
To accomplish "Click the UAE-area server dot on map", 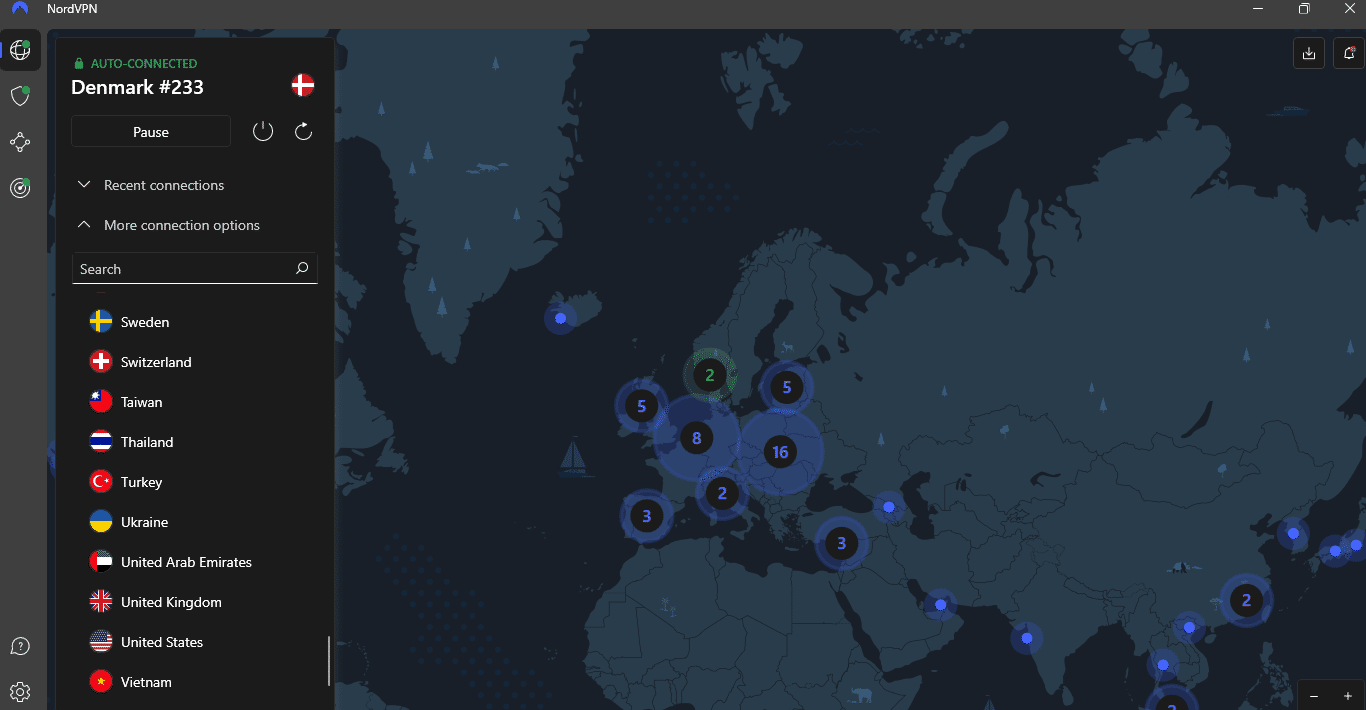I will click(940, 604).
